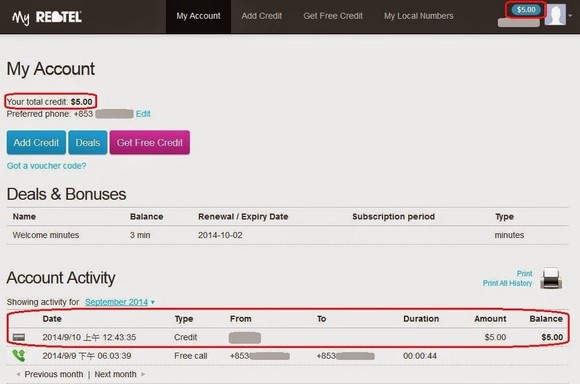
Task: Select the date '2014/9/10 上午 12:43:35'
Action: (x=89, y=337)
